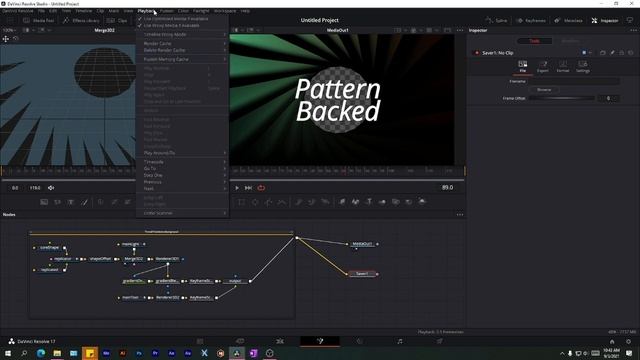Switch to the Fairlight page icon

[400, 341]
